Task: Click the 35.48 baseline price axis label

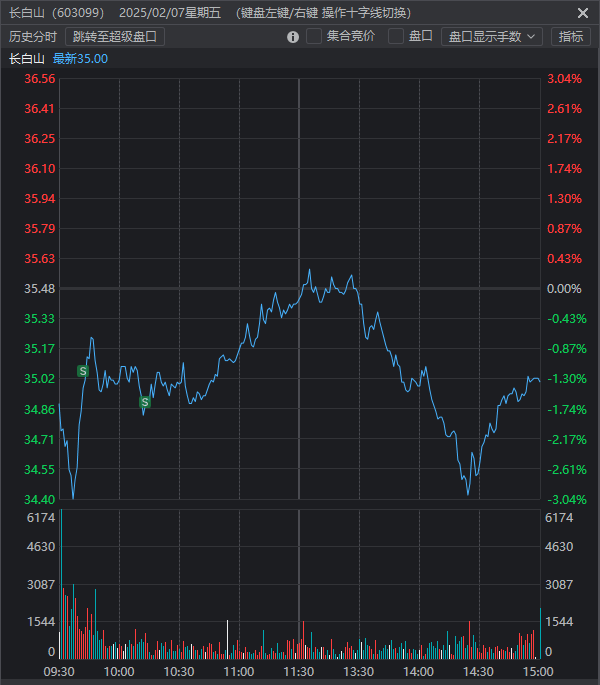Action: (40, 289)
